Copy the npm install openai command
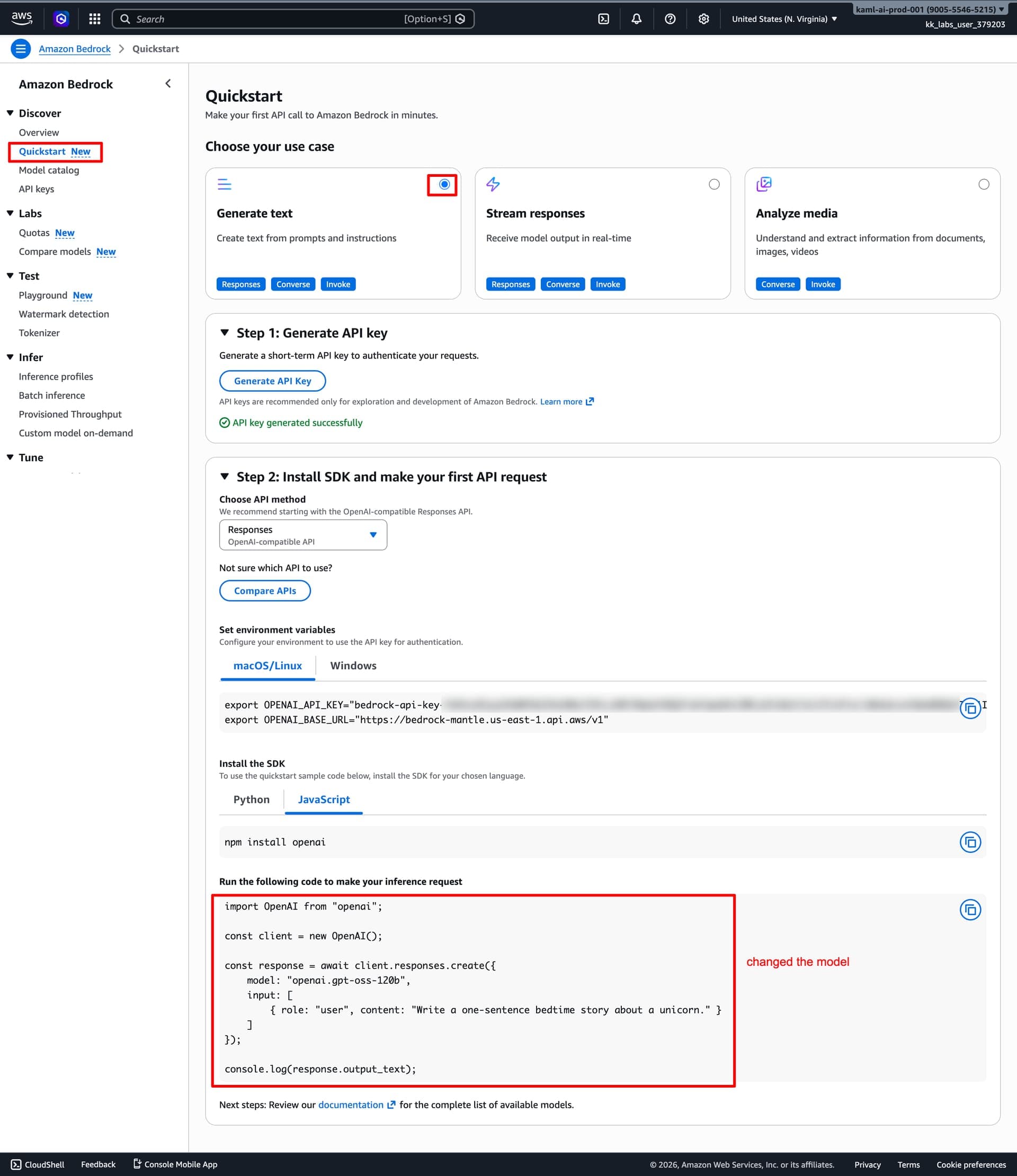 [970, 842]
